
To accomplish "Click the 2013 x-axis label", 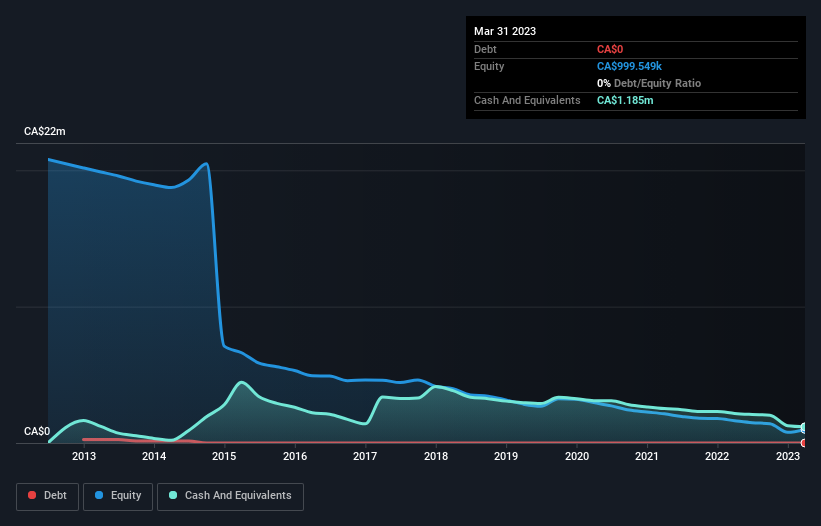I will tap(84, 456).
